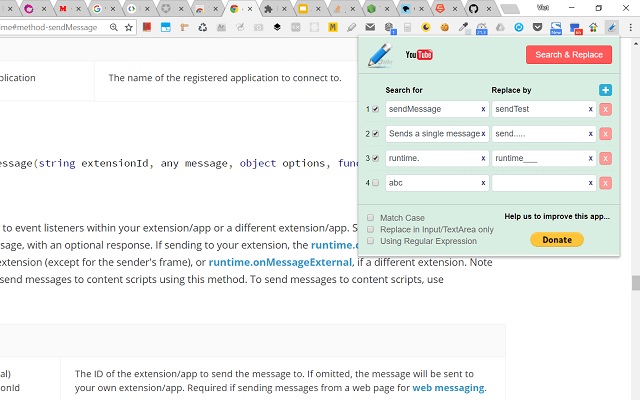Switch to the puzzle piece extensions tab

[268, 9]
